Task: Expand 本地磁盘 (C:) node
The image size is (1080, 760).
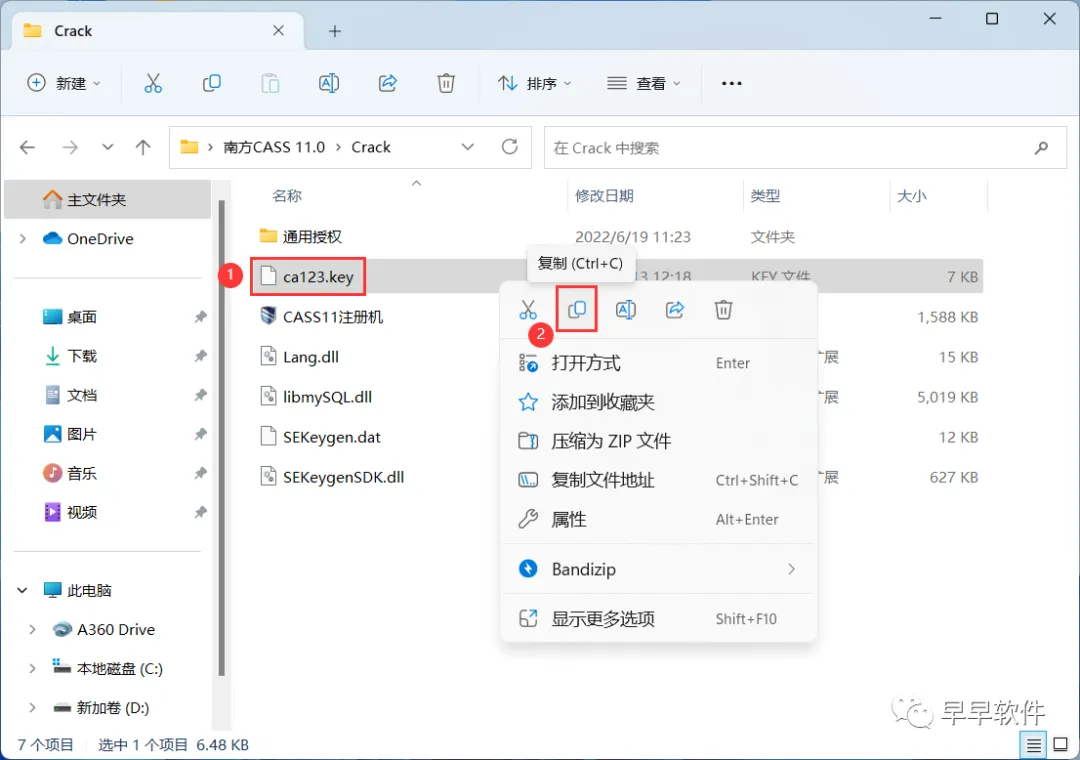Action: point(32,668)
